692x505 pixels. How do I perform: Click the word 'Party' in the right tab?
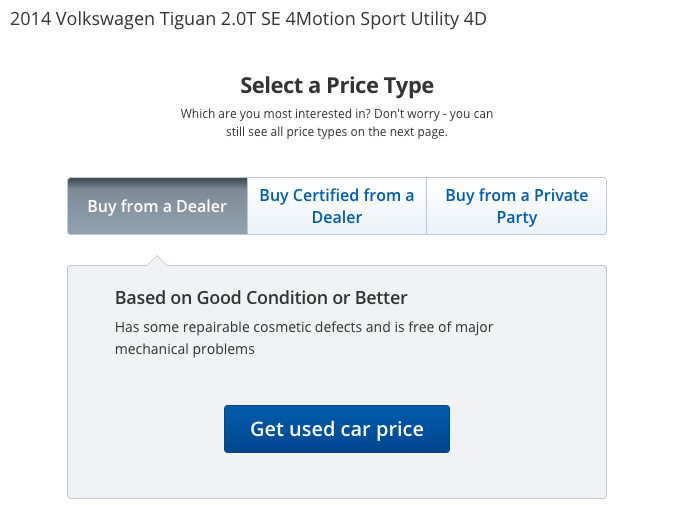click(x=517, y=218)
